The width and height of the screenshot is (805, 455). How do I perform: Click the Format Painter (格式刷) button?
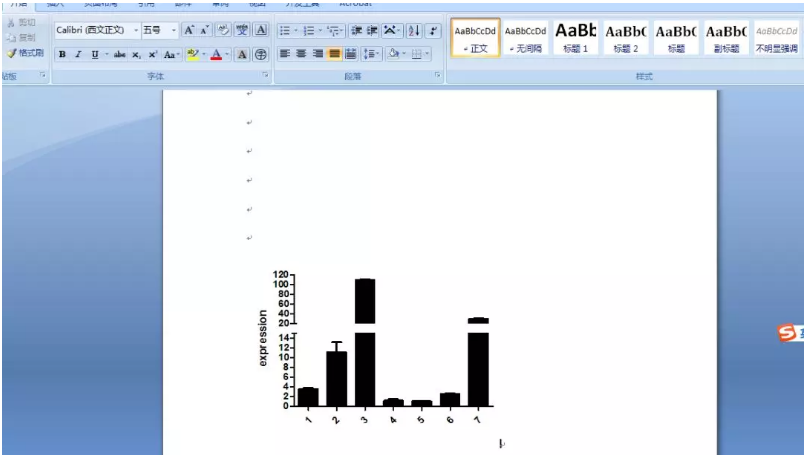(x=25, y=52)
